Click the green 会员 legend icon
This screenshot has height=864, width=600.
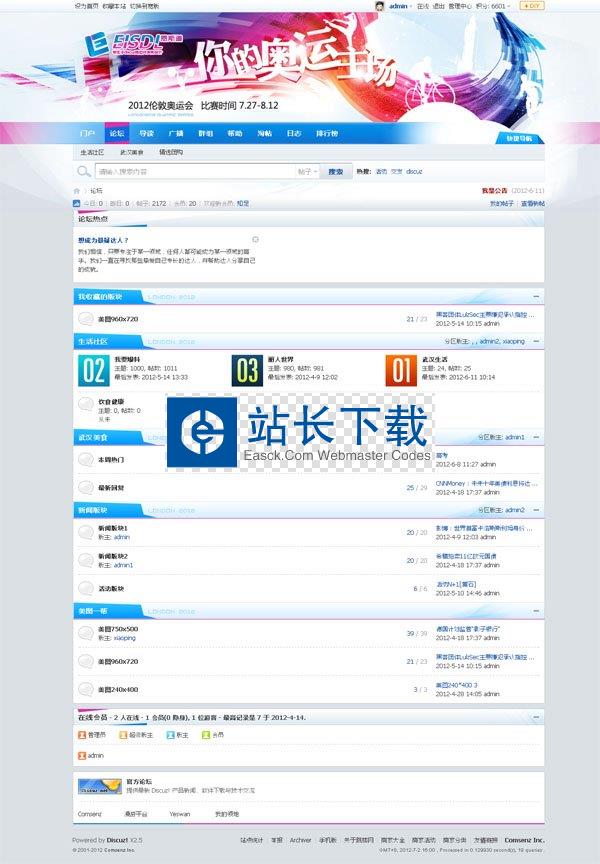206,735
